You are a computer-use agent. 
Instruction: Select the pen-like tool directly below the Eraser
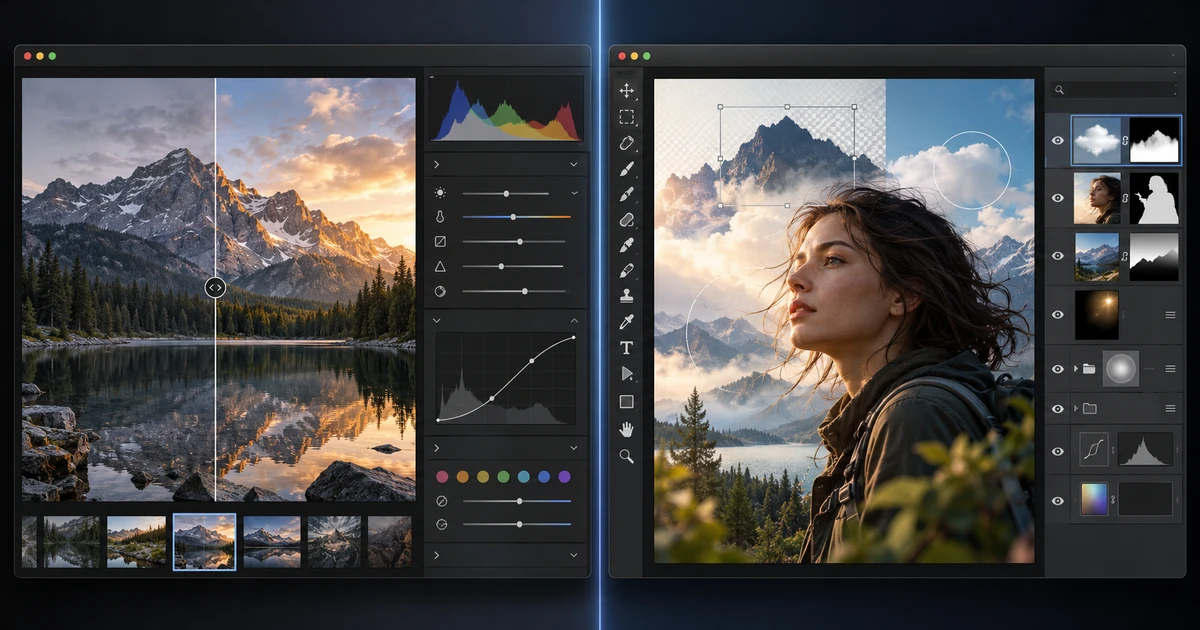pos(627,244)
